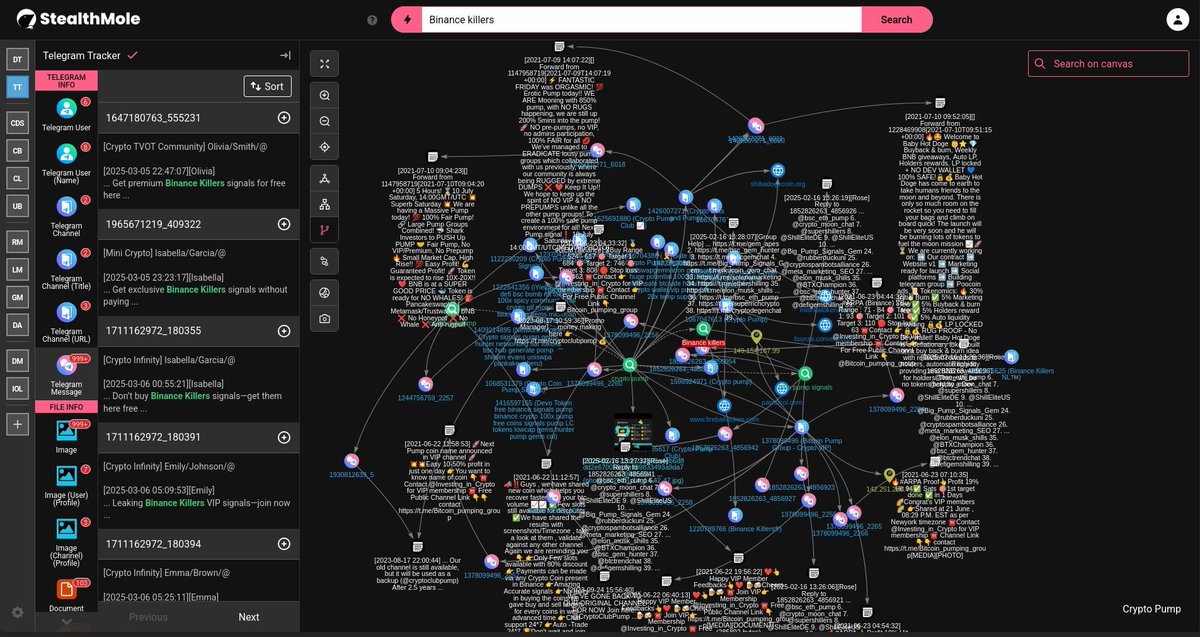
Task: Click the Search button
Action: (896, 19)
